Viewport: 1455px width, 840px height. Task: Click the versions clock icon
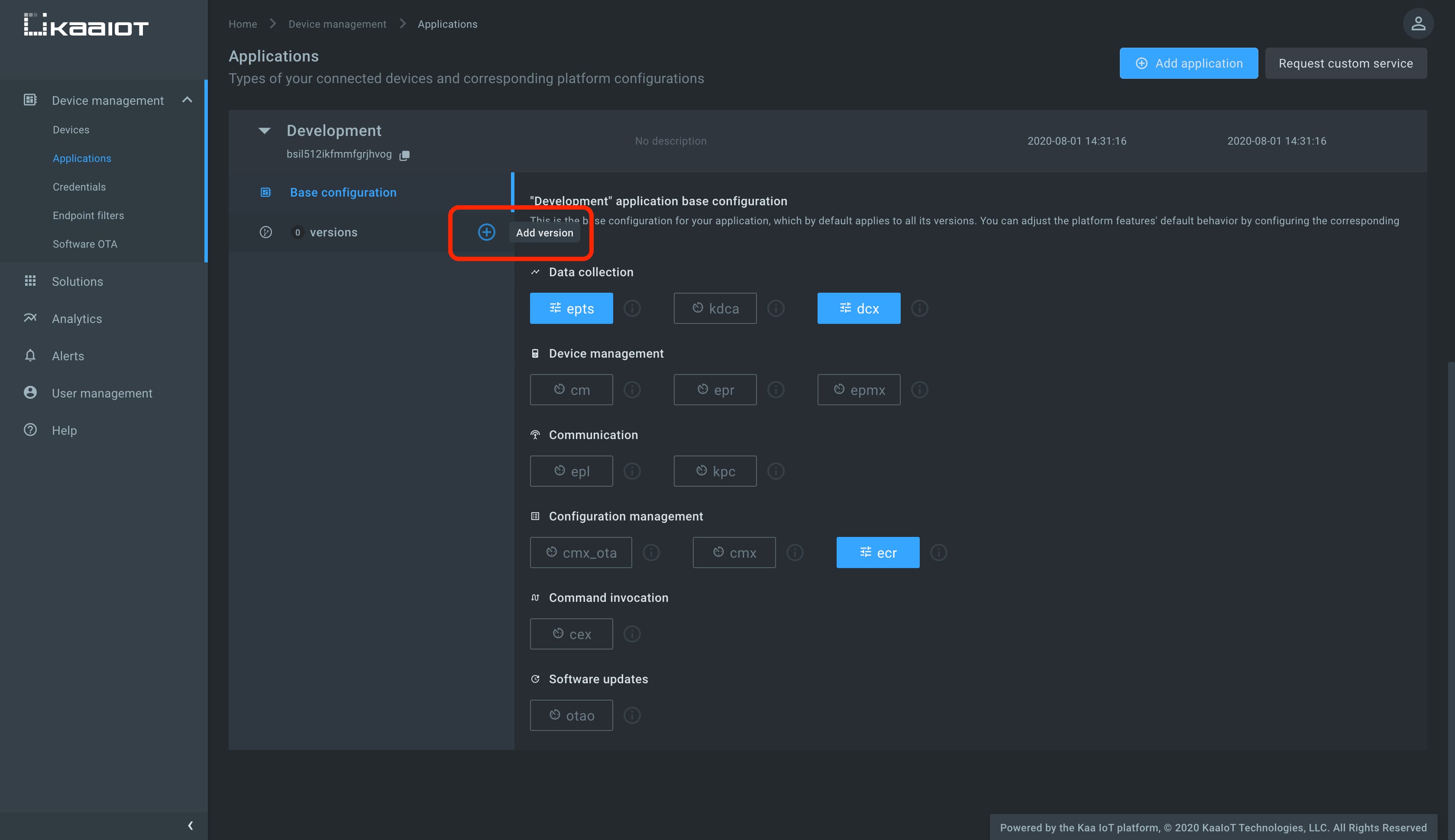pos(265,232)
